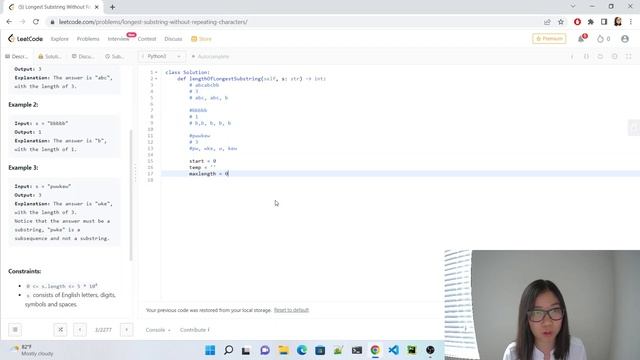Go to next problem arrow

(x=127, y=329)
